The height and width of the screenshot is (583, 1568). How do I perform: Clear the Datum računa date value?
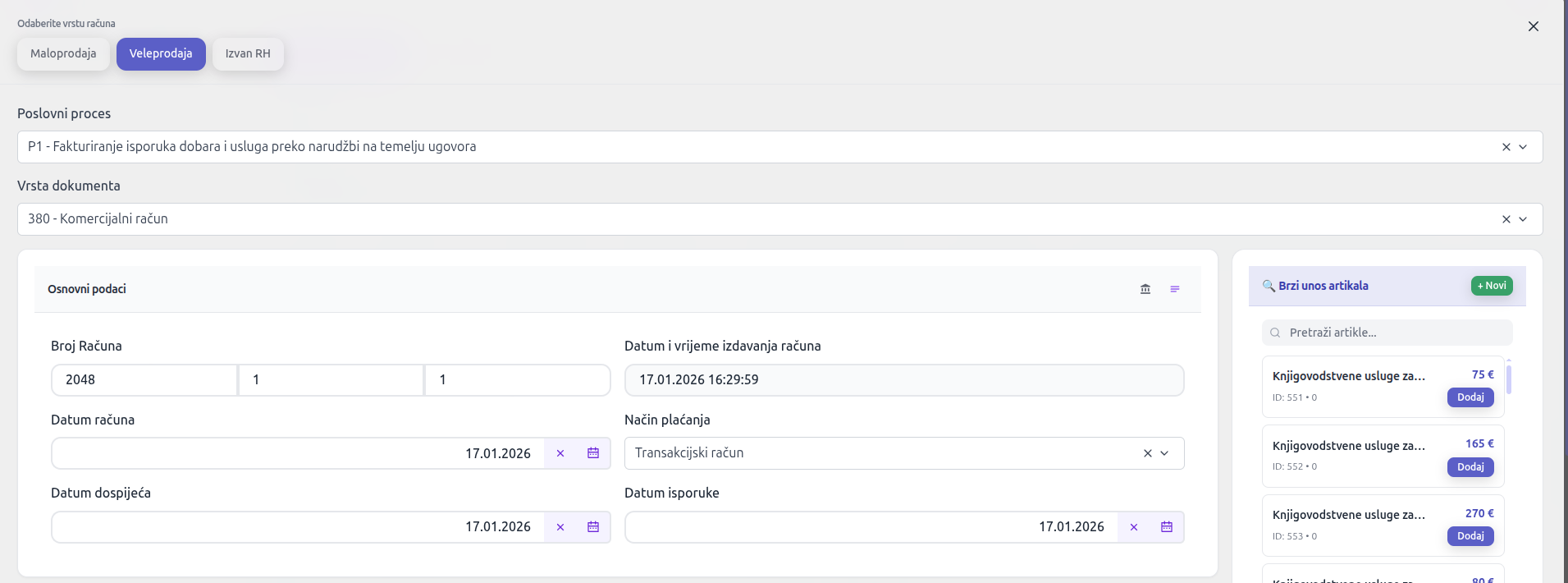coord(560,453)
